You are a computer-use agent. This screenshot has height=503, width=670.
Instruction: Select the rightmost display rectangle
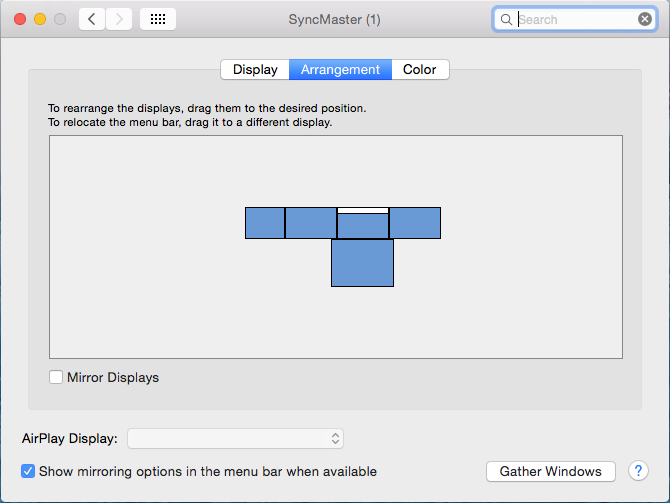tap(415, 222)
